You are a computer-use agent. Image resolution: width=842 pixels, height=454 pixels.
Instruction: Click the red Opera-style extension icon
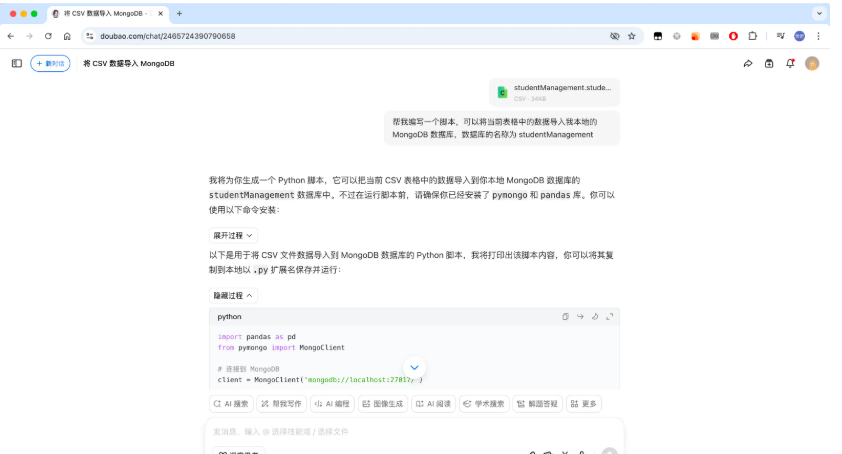733,36
